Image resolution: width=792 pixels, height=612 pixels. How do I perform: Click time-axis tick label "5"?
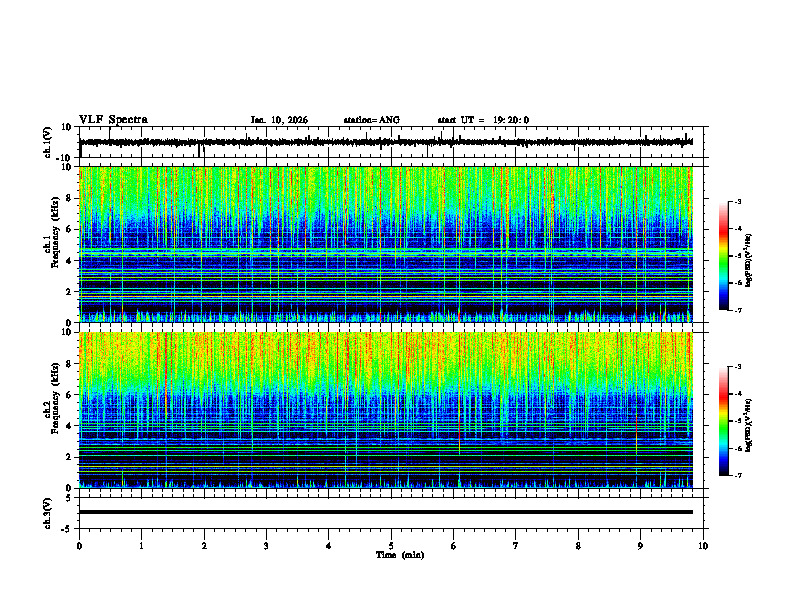[391, 546]
